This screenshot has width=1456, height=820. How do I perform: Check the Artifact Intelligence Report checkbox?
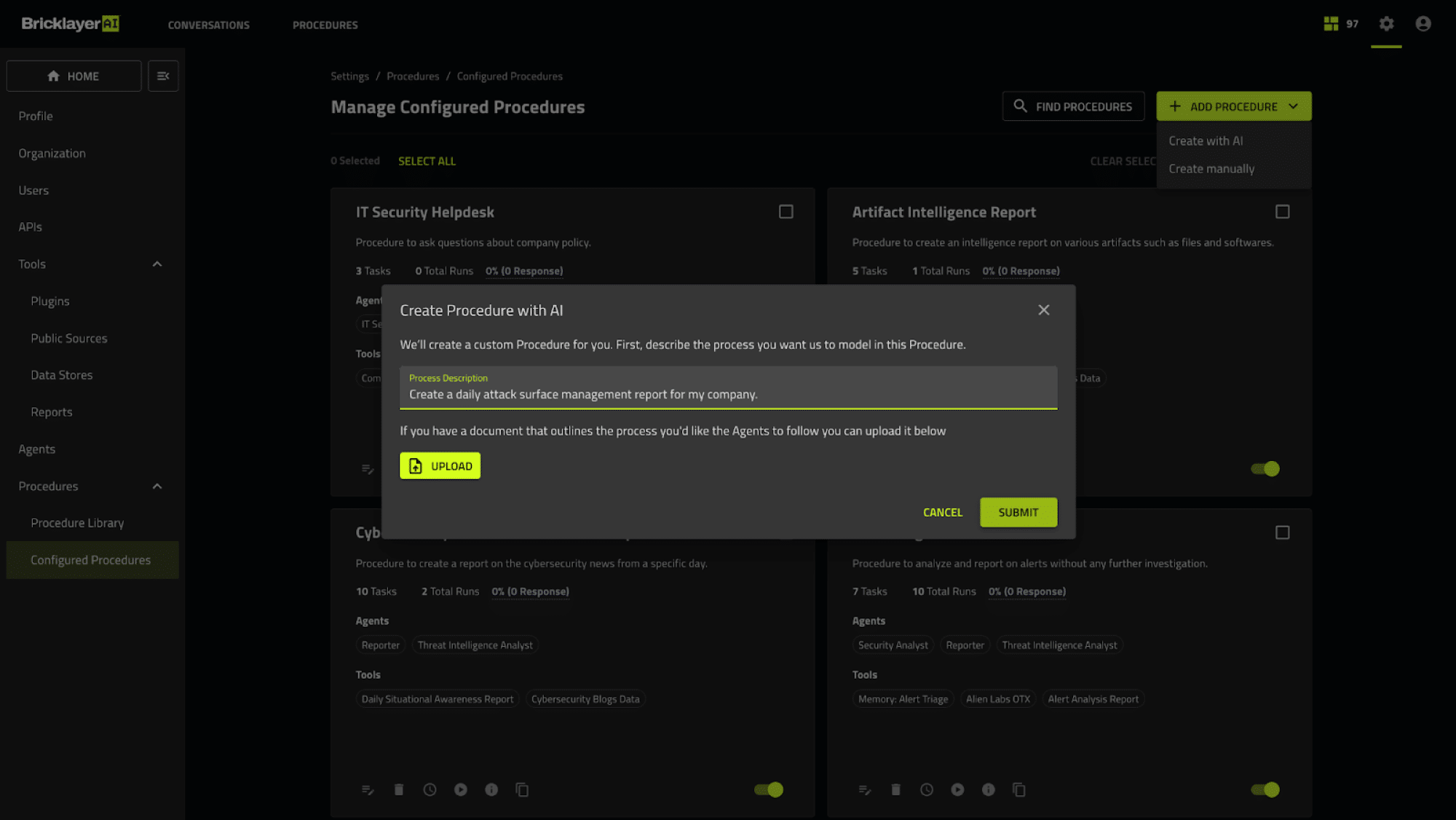tap(1282, 212)
